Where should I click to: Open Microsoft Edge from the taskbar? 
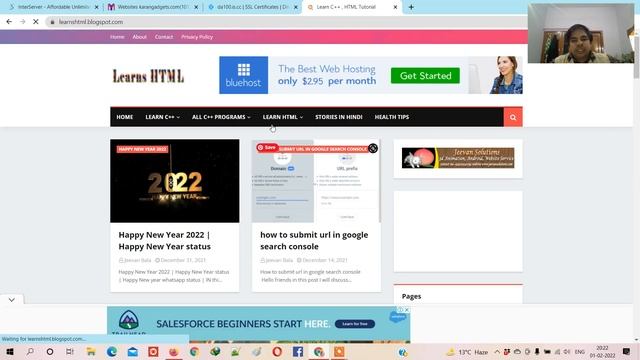(x=111, y=352)
